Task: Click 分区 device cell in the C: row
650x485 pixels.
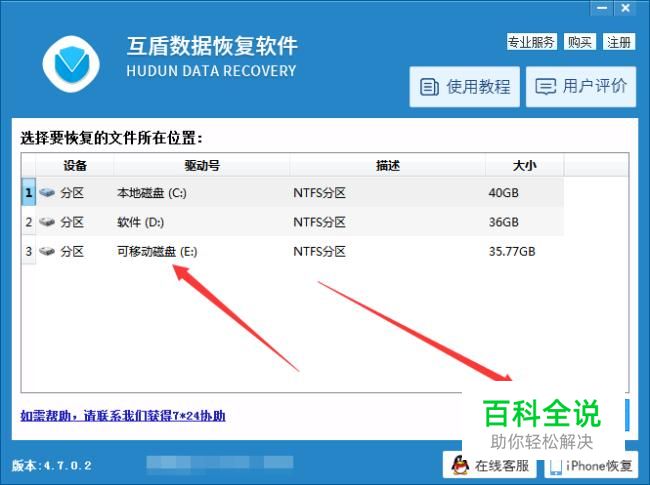Action: pos(72,193)
